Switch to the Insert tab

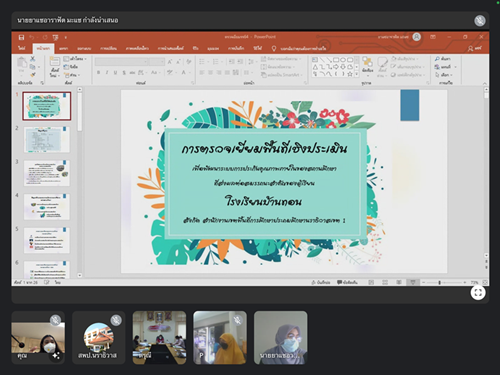tap(63, 49)
